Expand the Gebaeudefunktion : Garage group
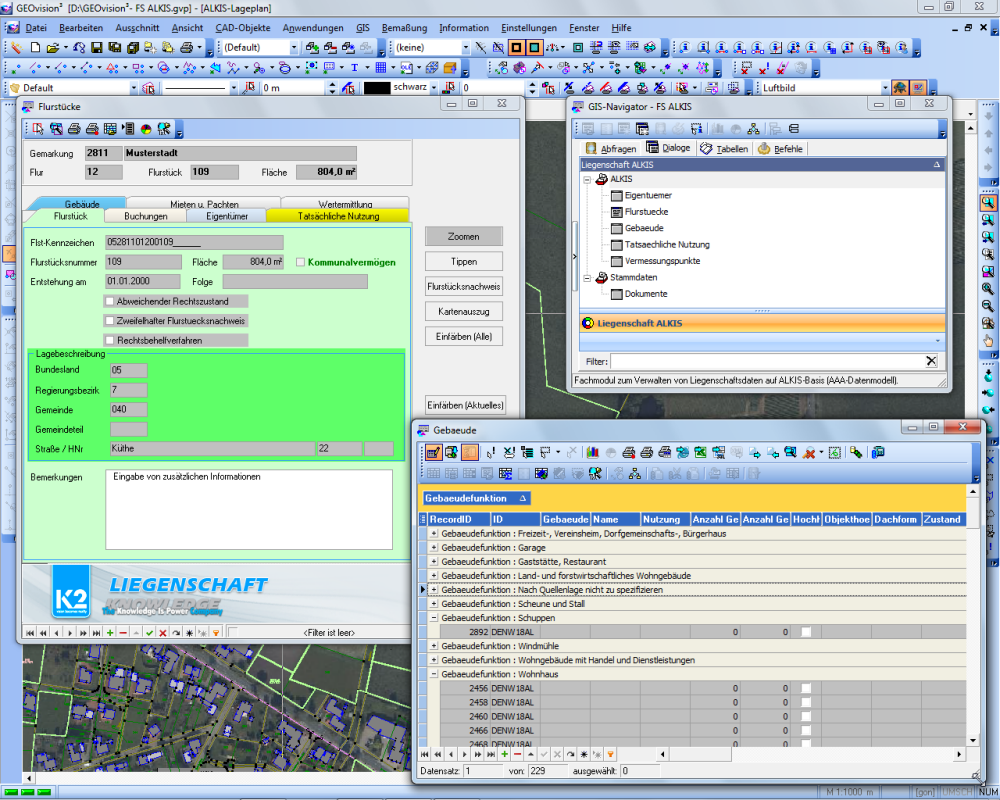This screenshot has height=800, width=1000. click(434, 548)
